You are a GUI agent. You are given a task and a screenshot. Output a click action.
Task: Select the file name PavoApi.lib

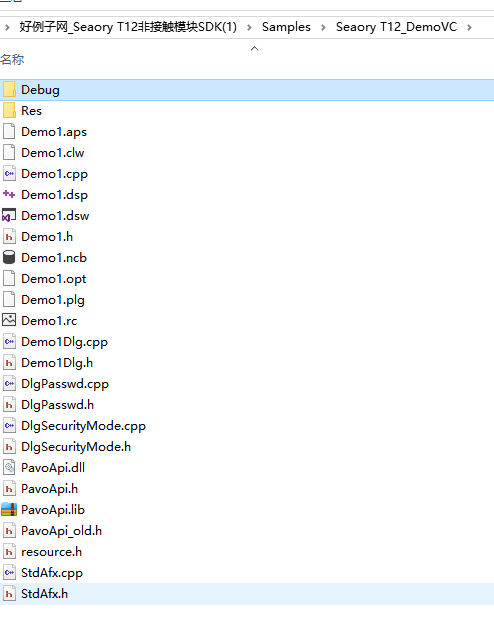(x=53, y=510)
